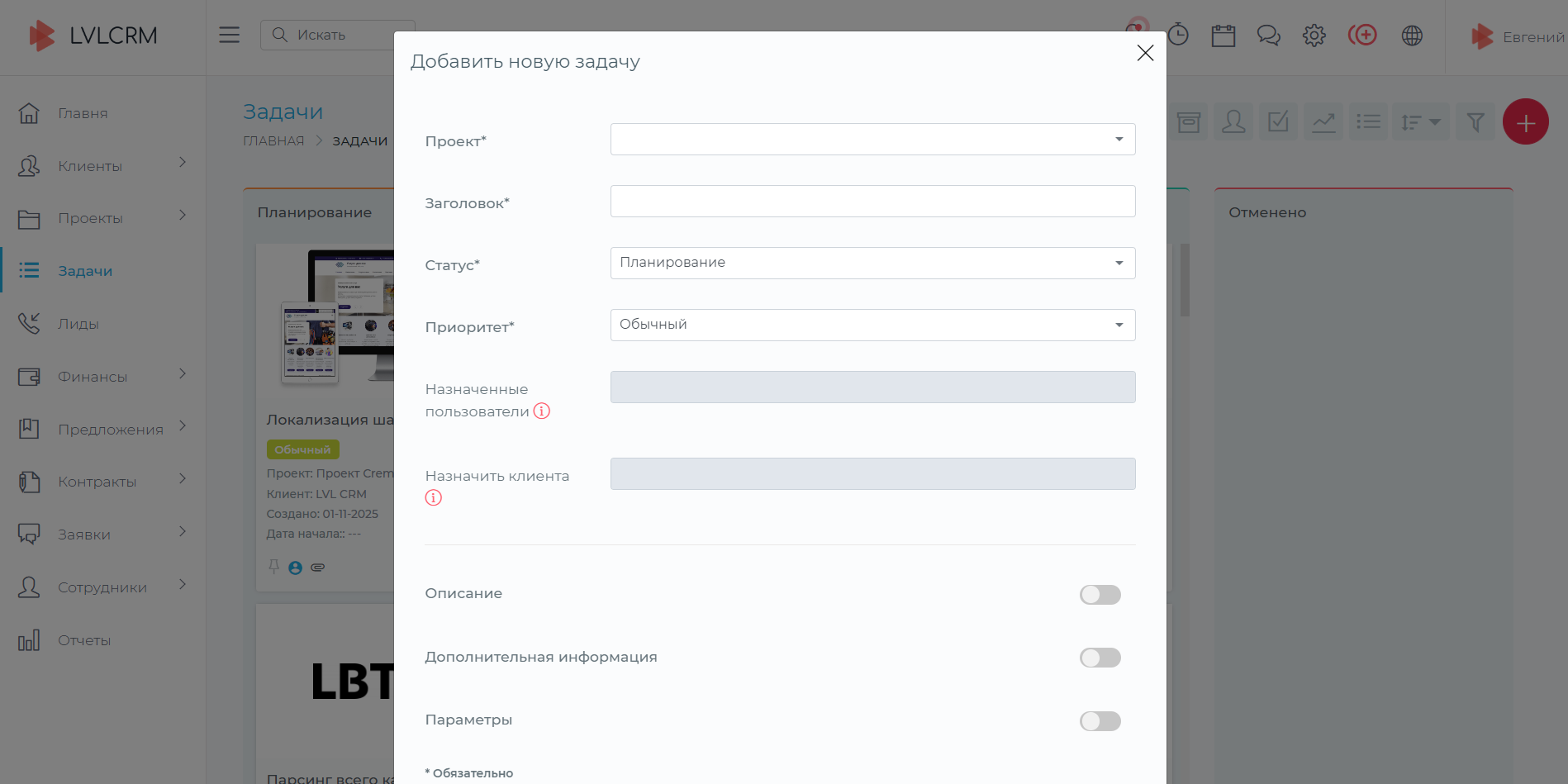Image resolution: width=1568 pixels, height=784 pixels.
Task: Click the hamburger menu icon
Action: (229, 35)
